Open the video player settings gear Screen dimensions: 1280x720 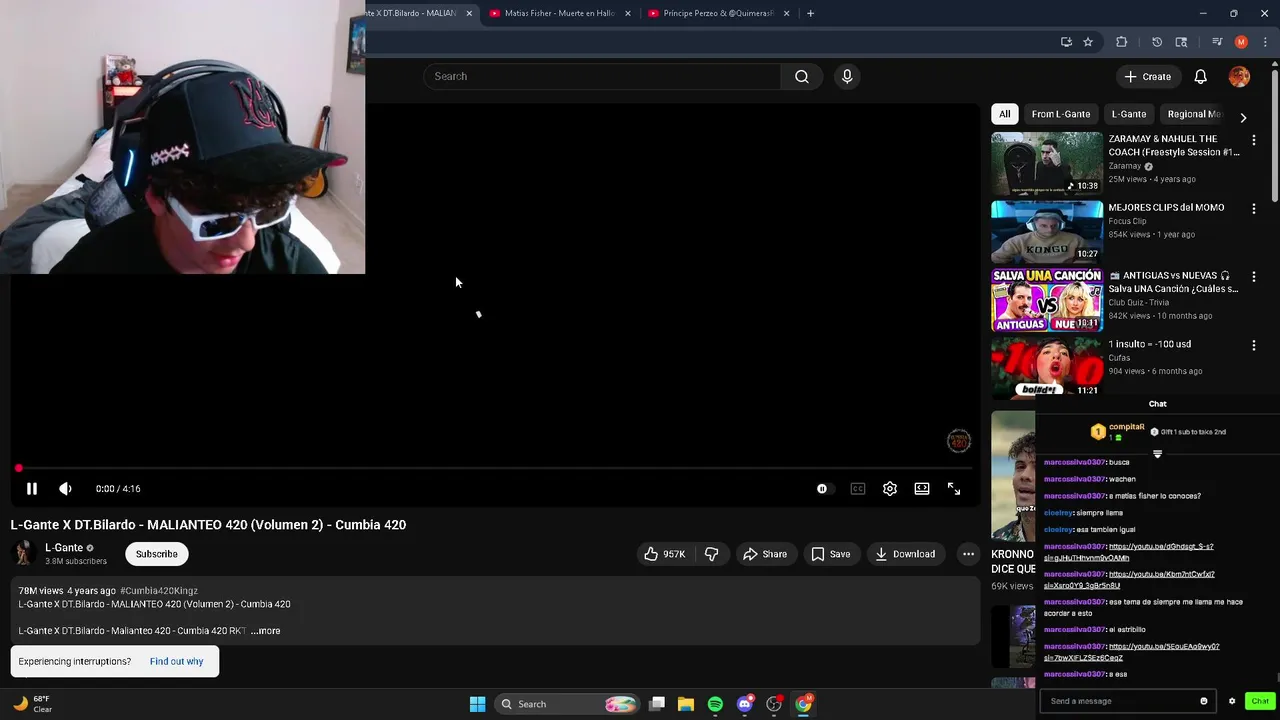889,489
